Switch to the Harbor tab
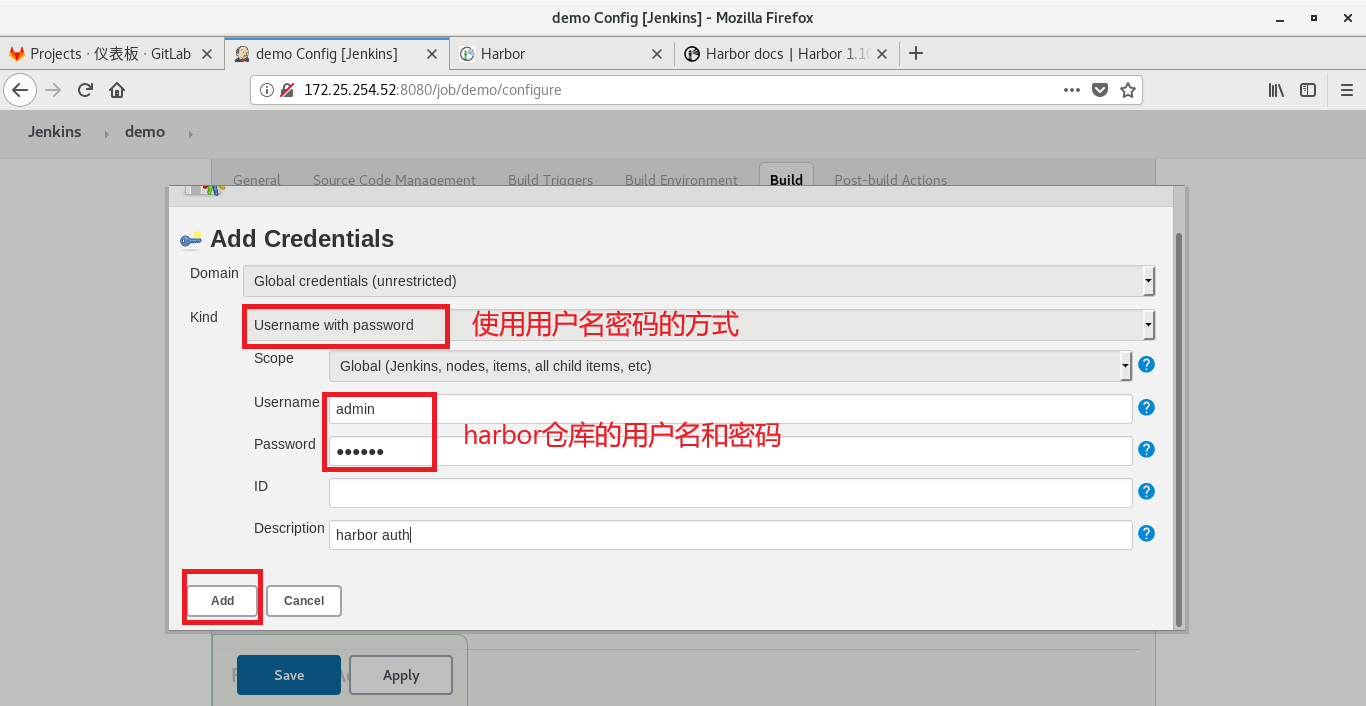Viewport: 1366px width, 706px height. click(562, 54)
